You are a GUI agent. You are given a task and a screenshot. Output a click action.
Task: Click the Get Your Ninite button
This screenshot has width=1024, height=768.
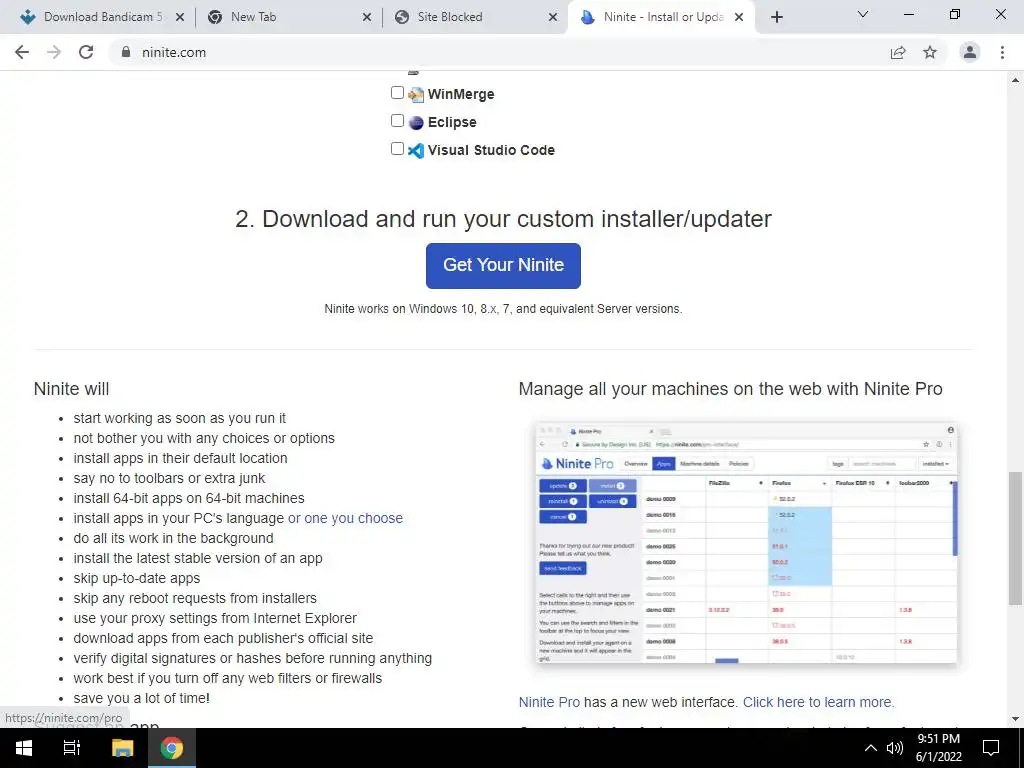[x=503, y=265]
